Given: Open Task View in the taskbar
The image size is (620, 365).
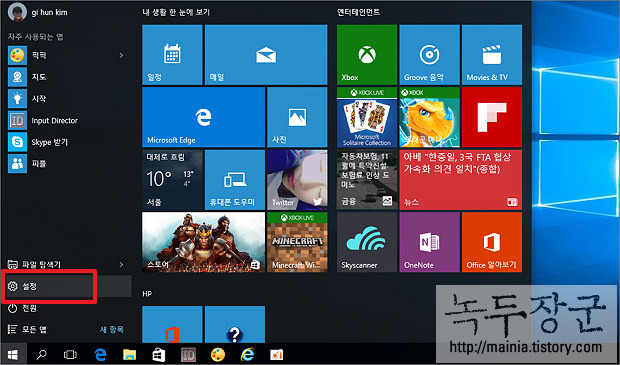Looking at the screenshot, I should pos(70,354).
